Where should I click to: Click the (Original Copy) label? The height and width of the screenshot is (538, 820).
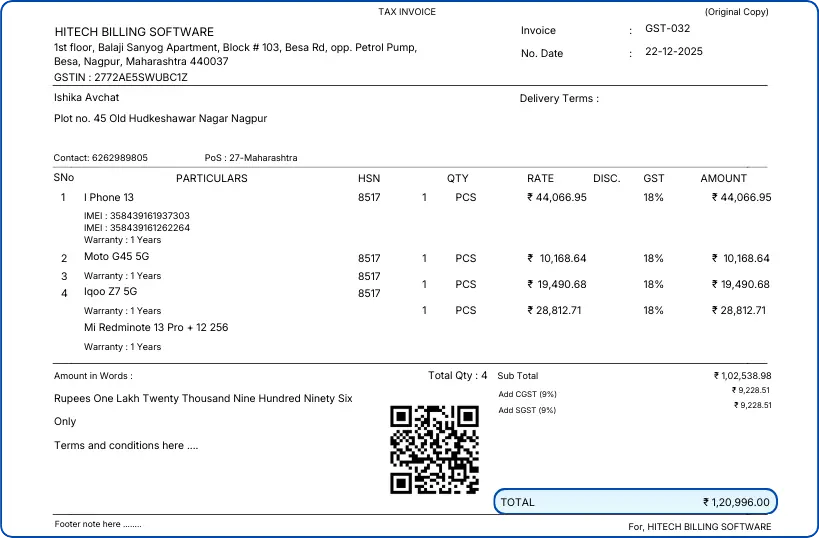[x=736, y=12]
